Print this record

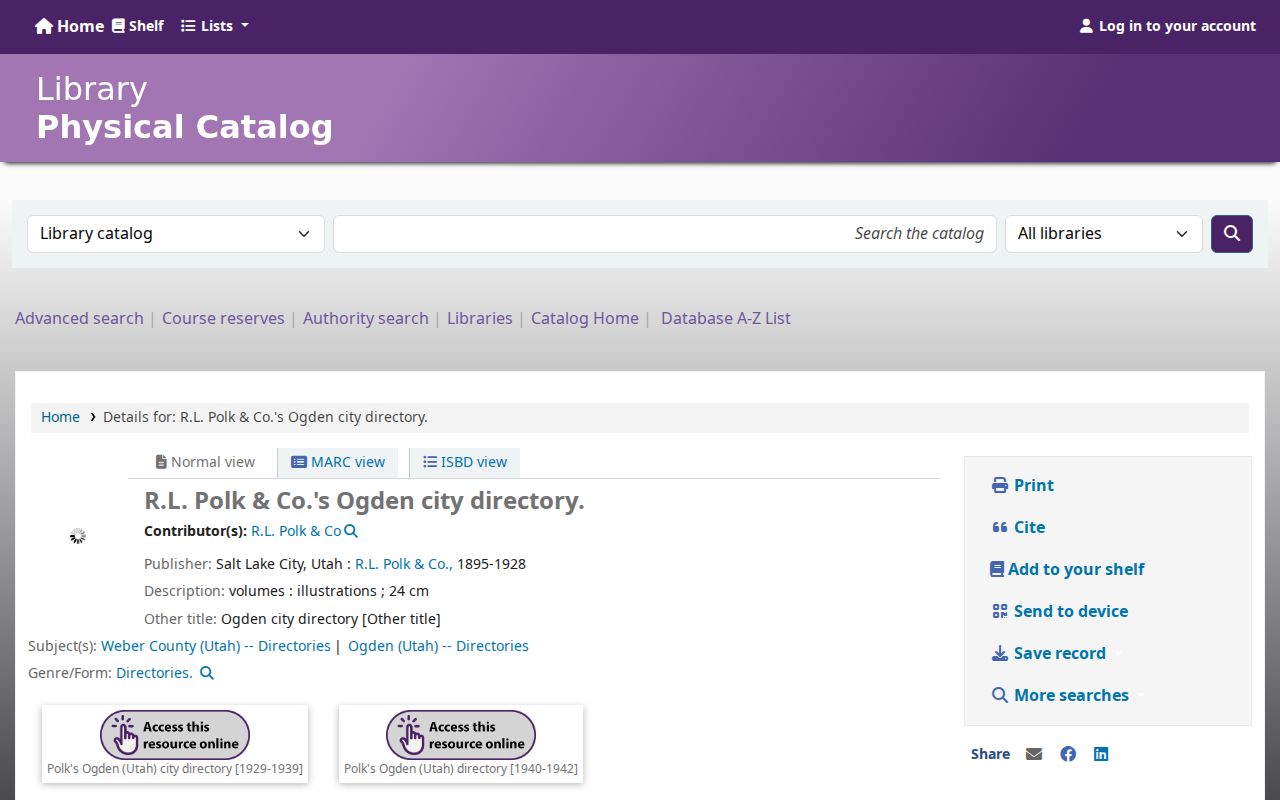click(x=1023, y=485)
